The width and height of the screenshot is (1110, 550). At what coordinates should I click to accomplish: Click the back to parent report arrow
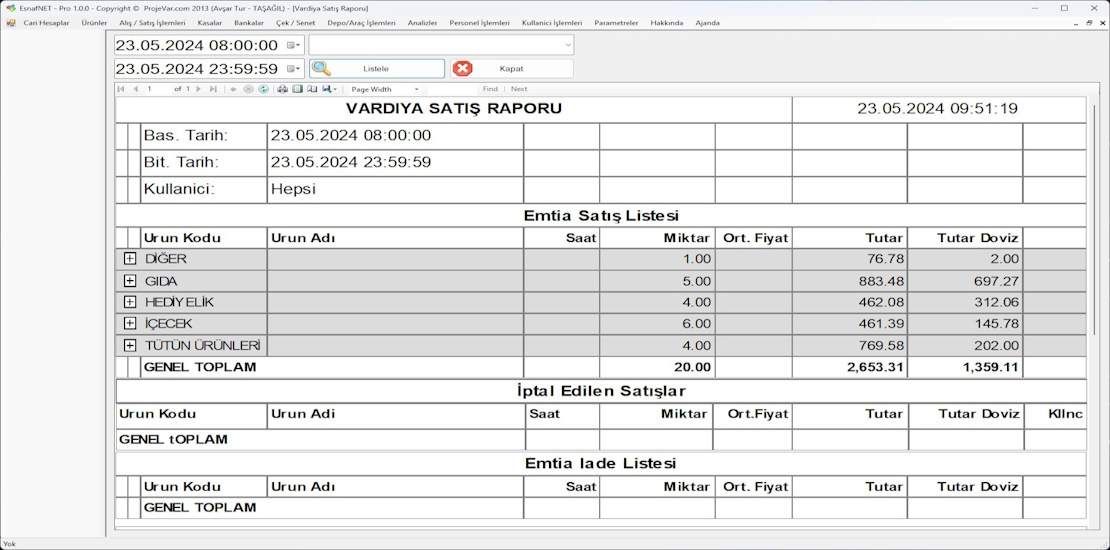234,89
